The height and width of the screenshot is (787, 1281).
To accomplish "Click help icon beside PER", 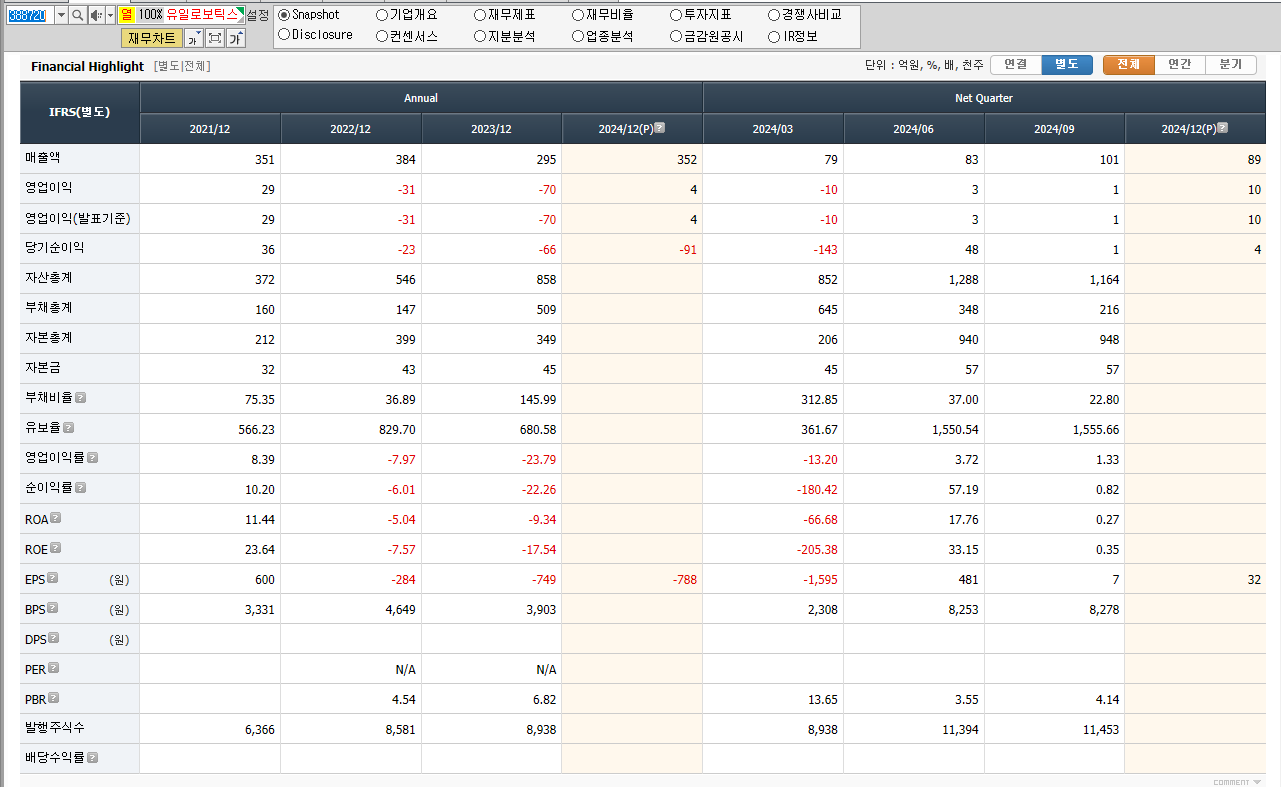I will click(x=54, y=667).
